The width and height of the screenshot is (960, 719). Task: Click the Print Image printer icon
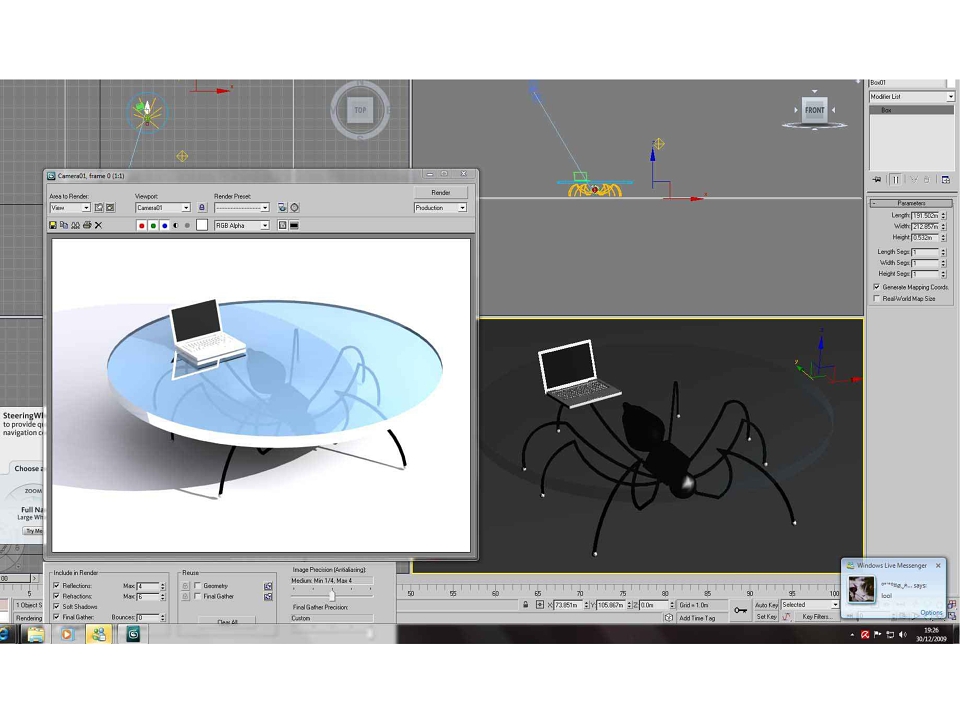(x=87, y=225)
